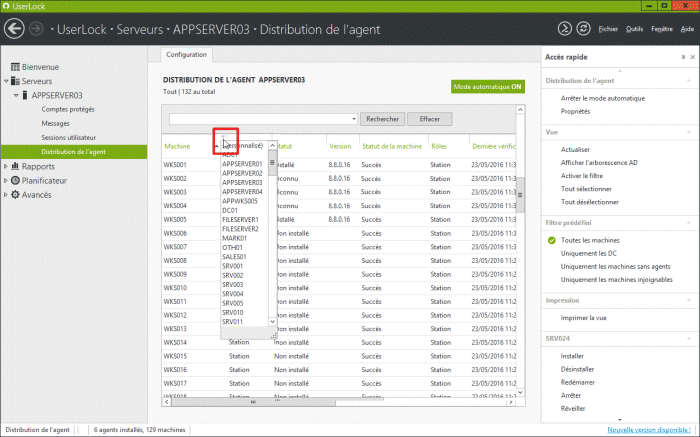
Task: Open Comptes protégés in tree
Action: (x=68, y=109)
